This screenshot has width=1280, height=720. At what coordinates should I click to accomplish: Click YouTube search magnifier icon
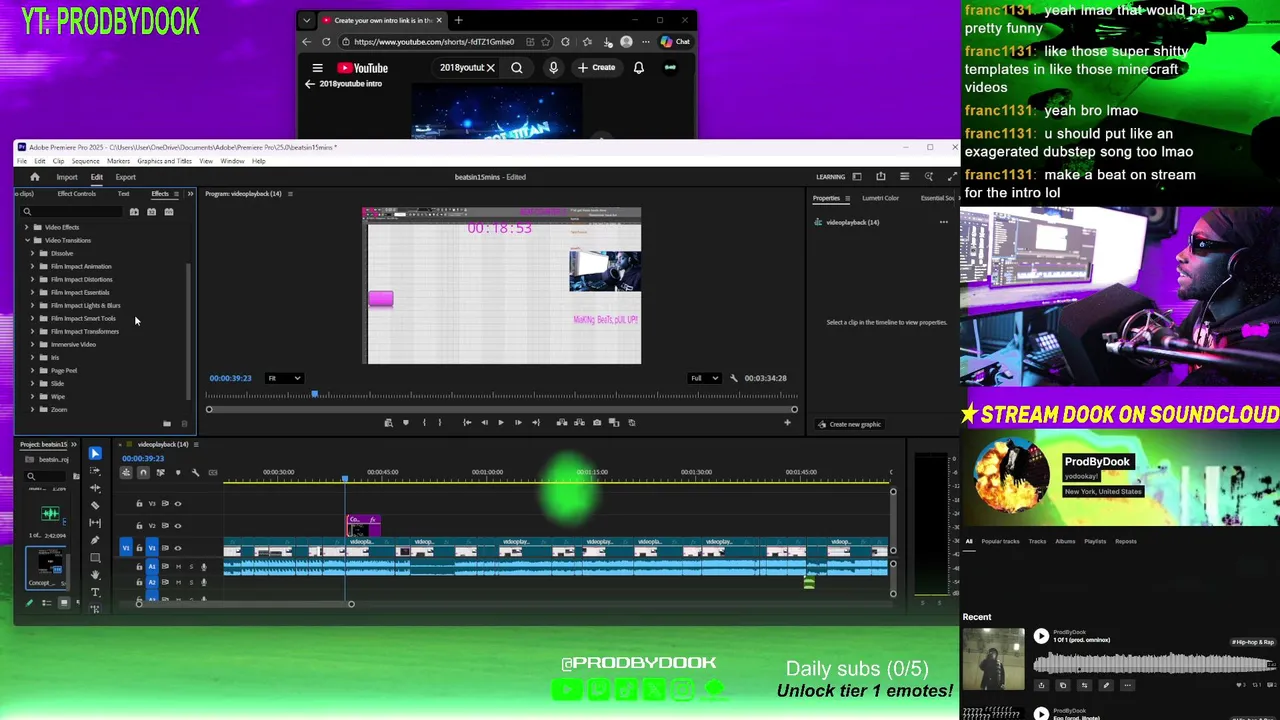point(517,68)
